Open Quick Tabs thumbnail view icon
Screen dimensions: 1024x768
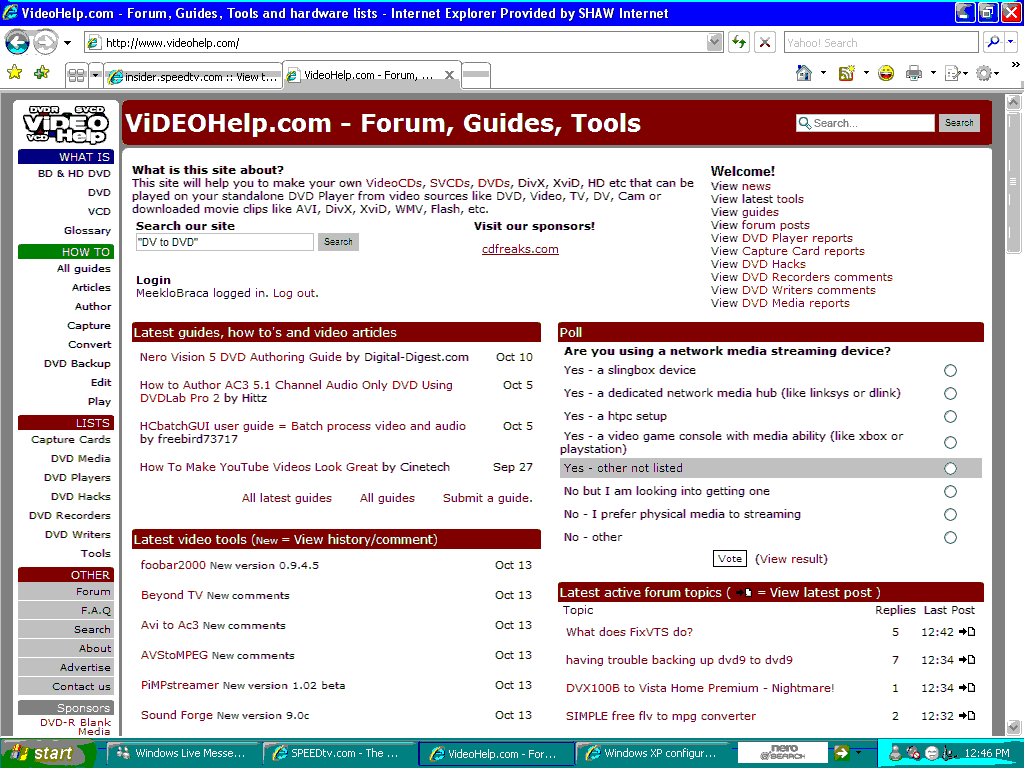pos(76,75)
